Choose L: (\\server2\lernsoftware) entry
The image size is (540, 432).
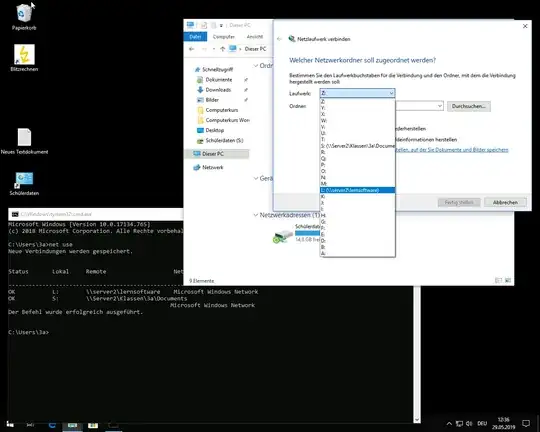[x=357, y=190]
